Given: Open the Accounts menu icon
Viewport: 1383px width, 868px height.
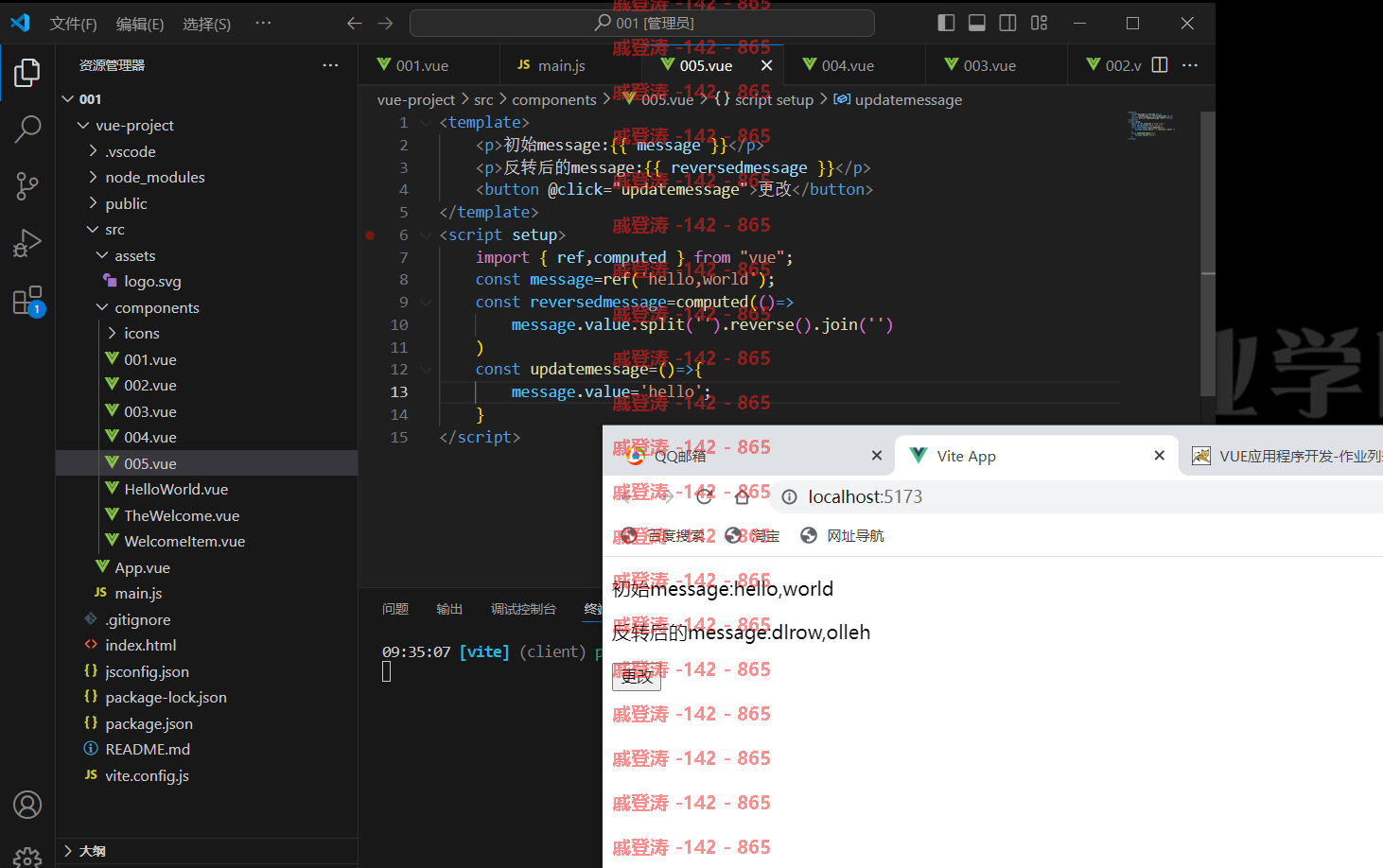Looking at the screenshot, I should pyautogui.click(x=27, y=805).
